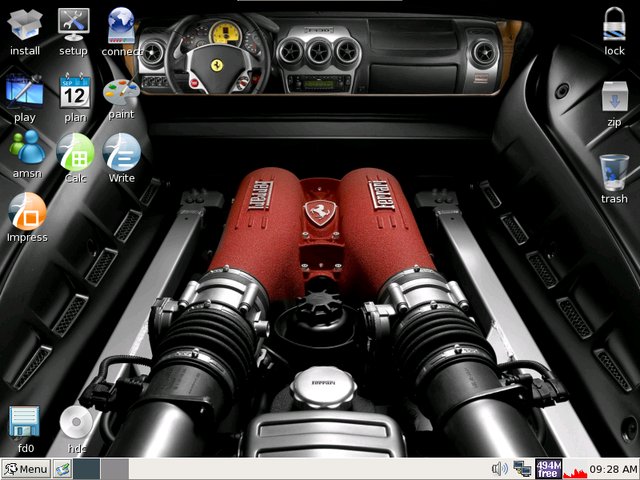Launch the paint application icon

tap(121, 91)
